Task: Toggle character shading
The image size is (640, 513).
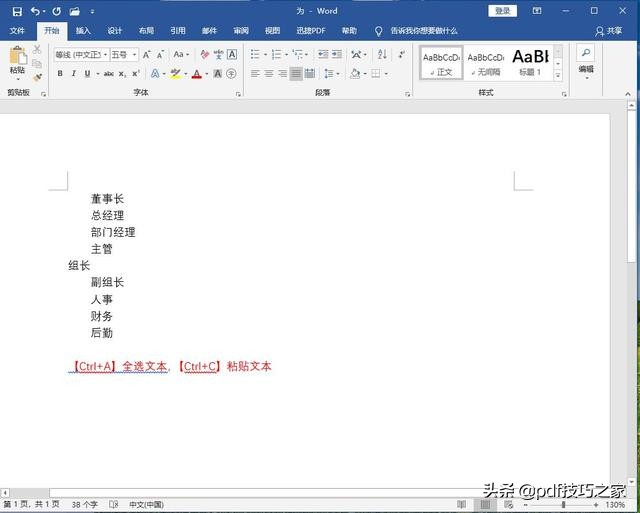Action: pos(218,74)
